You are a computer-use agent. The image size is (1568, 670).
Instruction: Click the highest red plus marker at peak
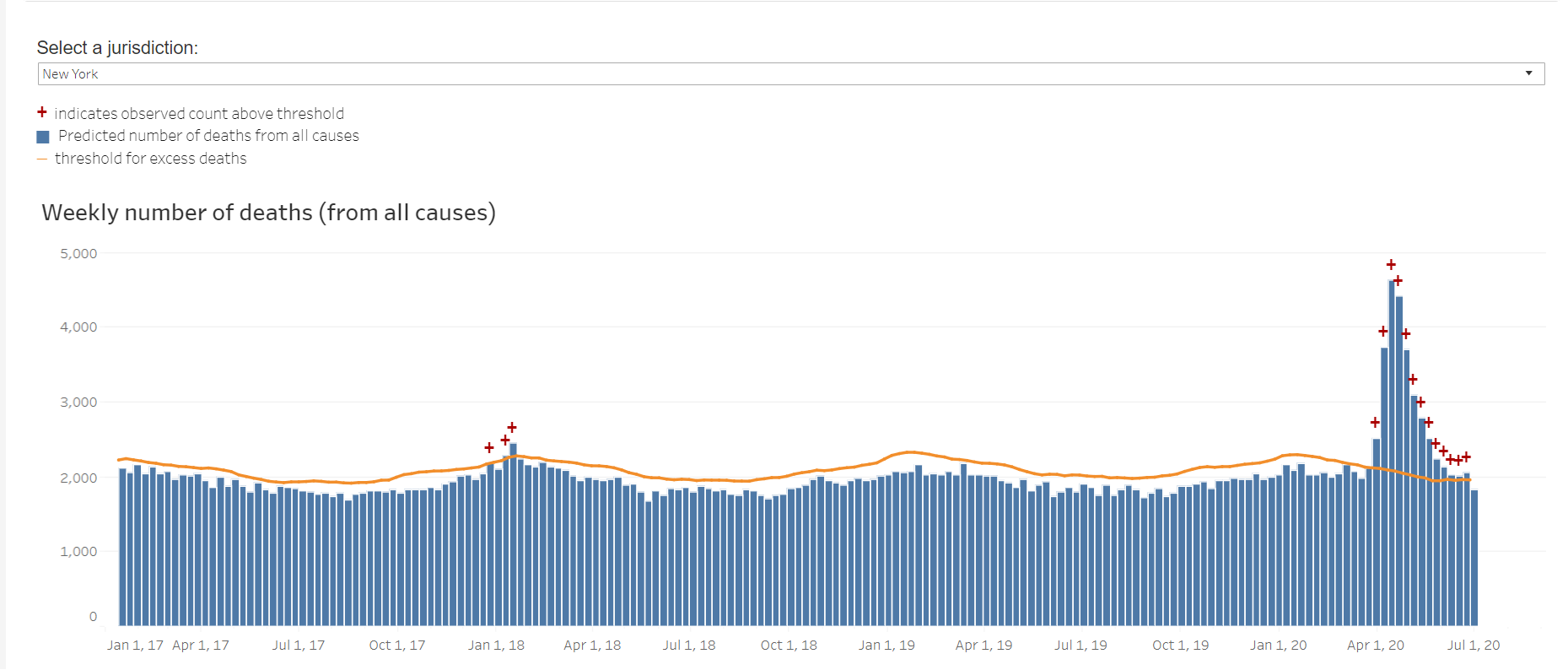tap(1391, 265)
